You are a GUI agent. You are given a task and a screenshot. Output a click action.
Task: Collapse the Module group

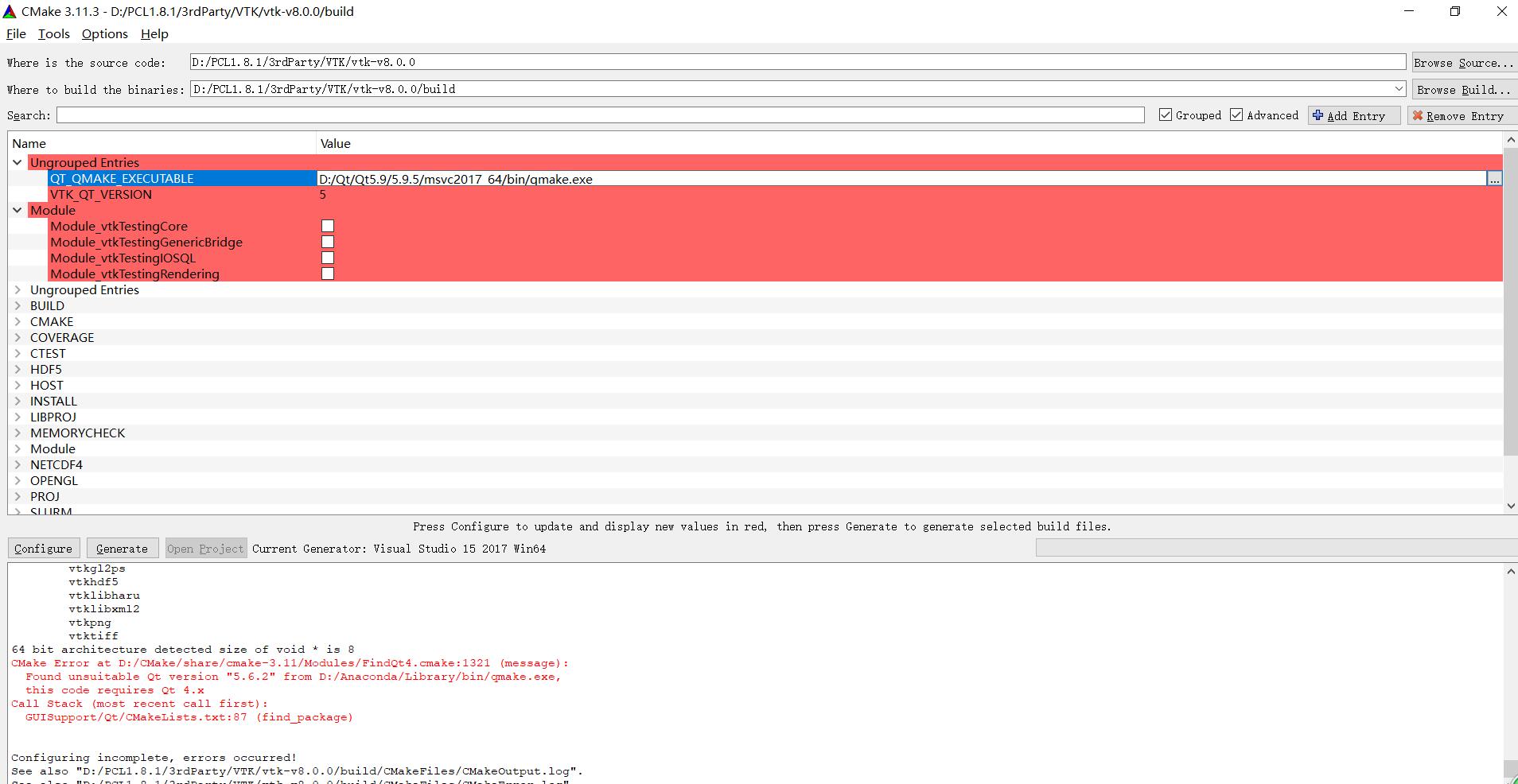point(18,210)
